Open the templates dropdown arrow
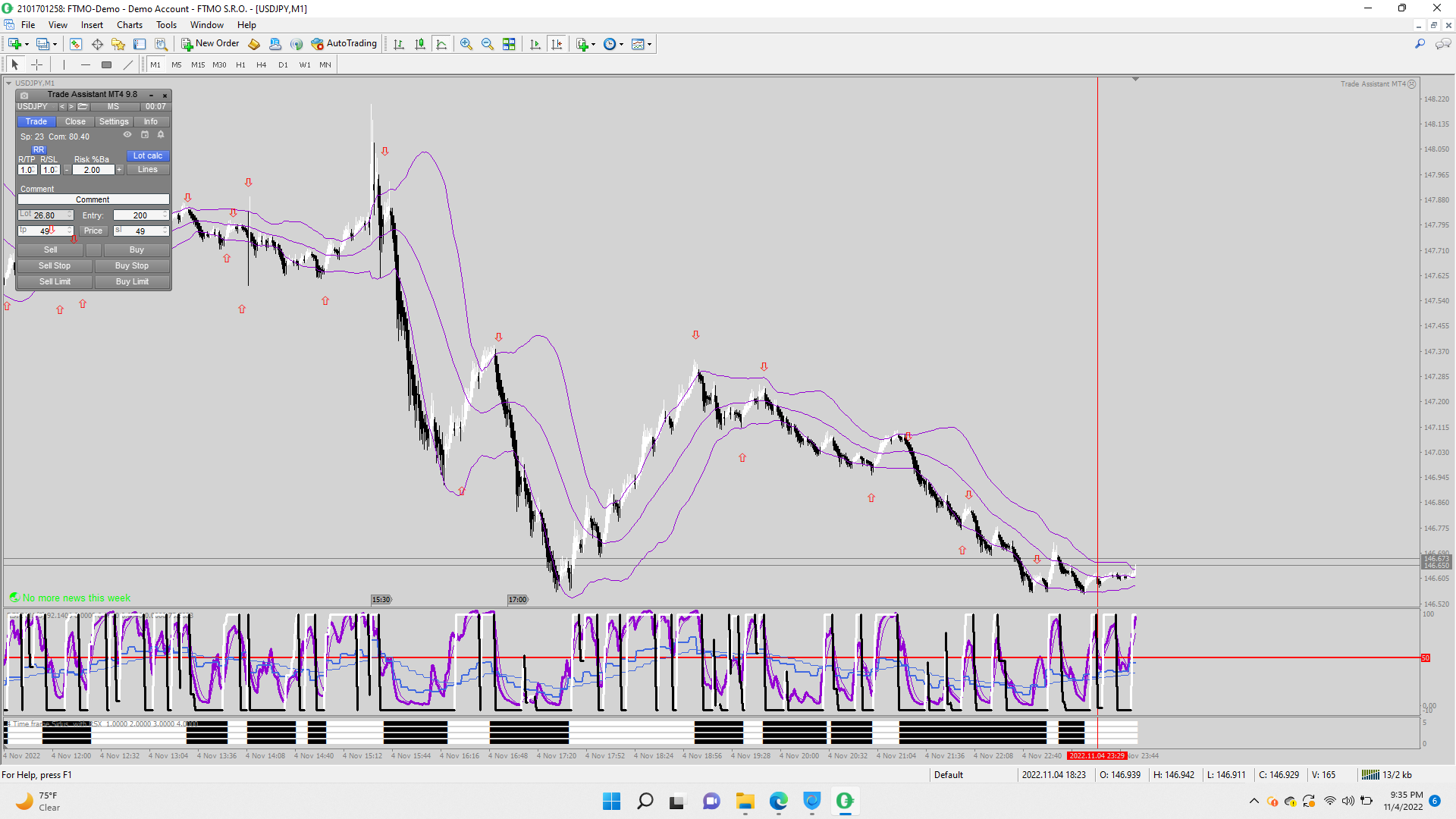The width and height of the screenshot is (1456, 819). [x=649, y=44]
